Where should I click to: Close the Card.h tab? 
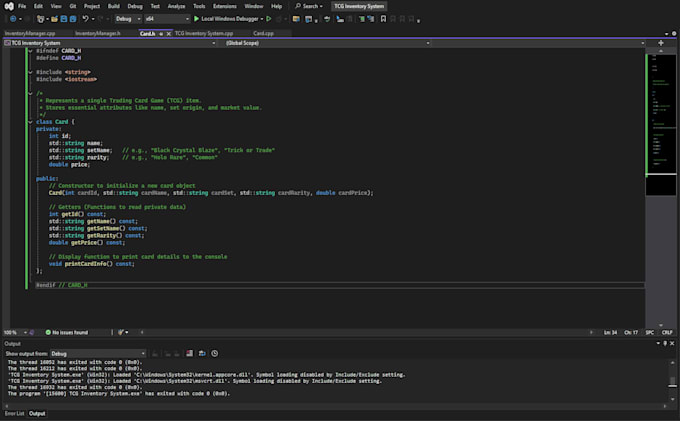click(x=169, y=33)
